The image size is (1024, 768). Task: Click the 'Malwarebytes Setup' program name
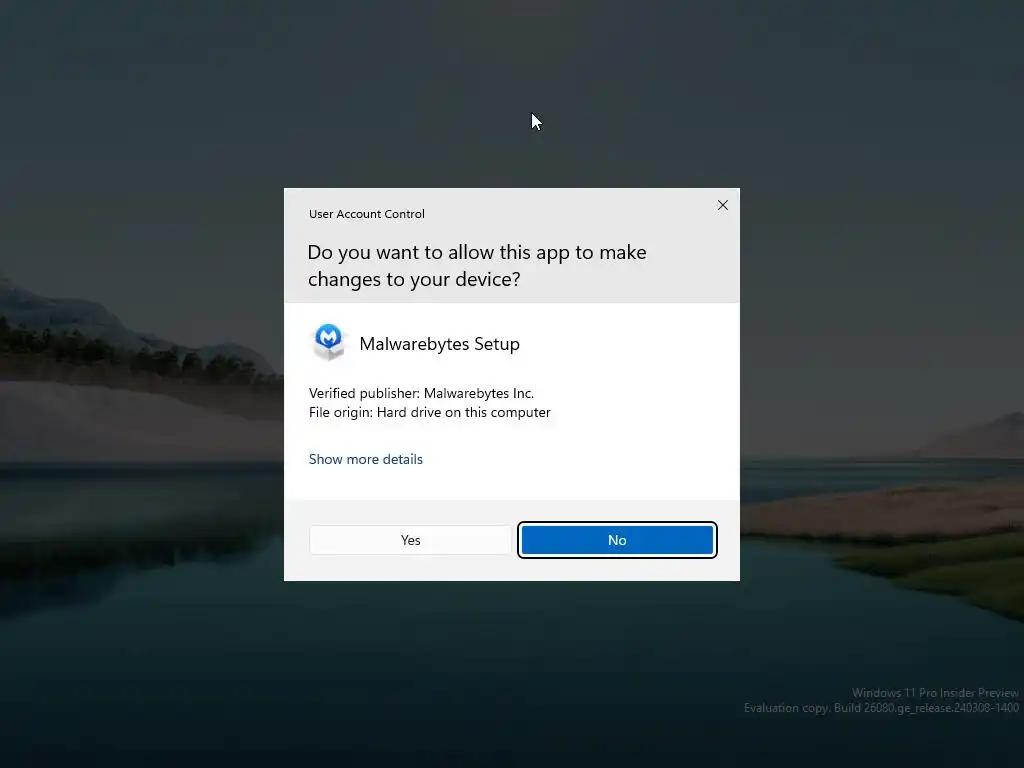point(440,344)
